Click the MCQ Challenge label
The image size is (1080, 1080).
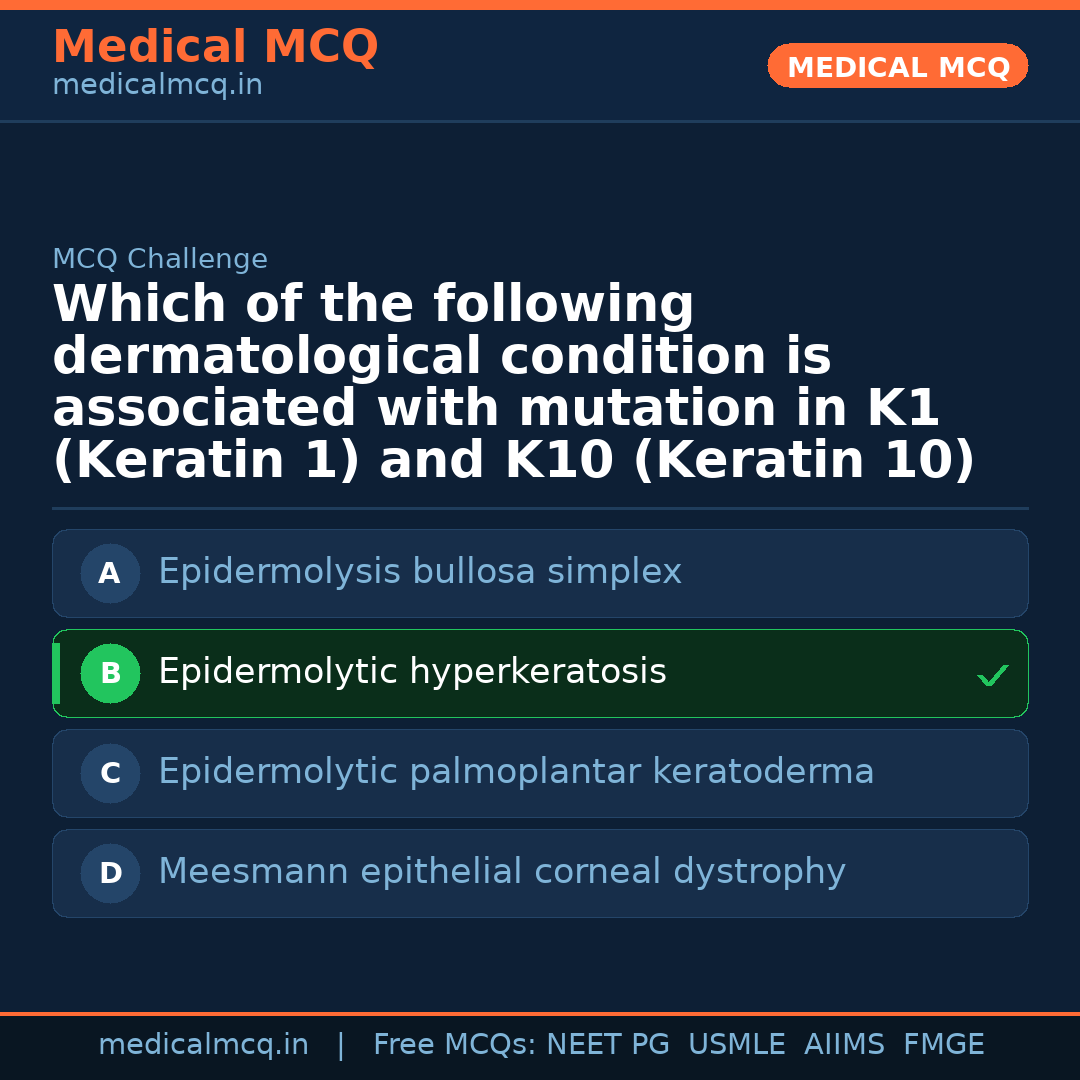(x=160, y=260)
